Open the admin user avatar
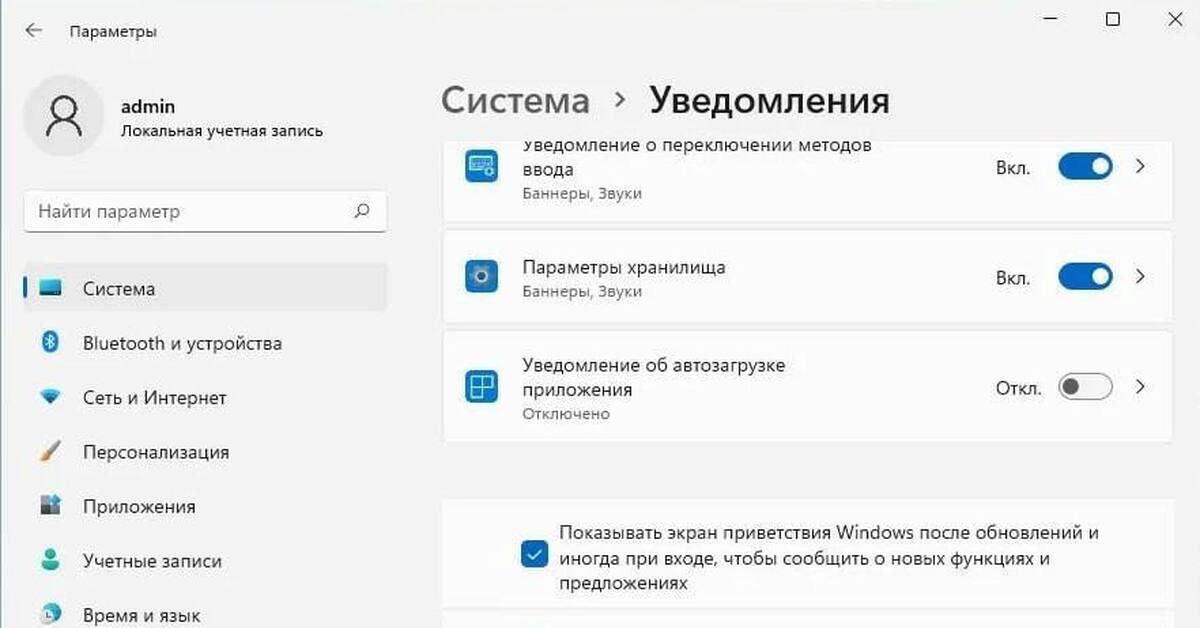This screenshot has width=1200, height=628. point(63,116)
